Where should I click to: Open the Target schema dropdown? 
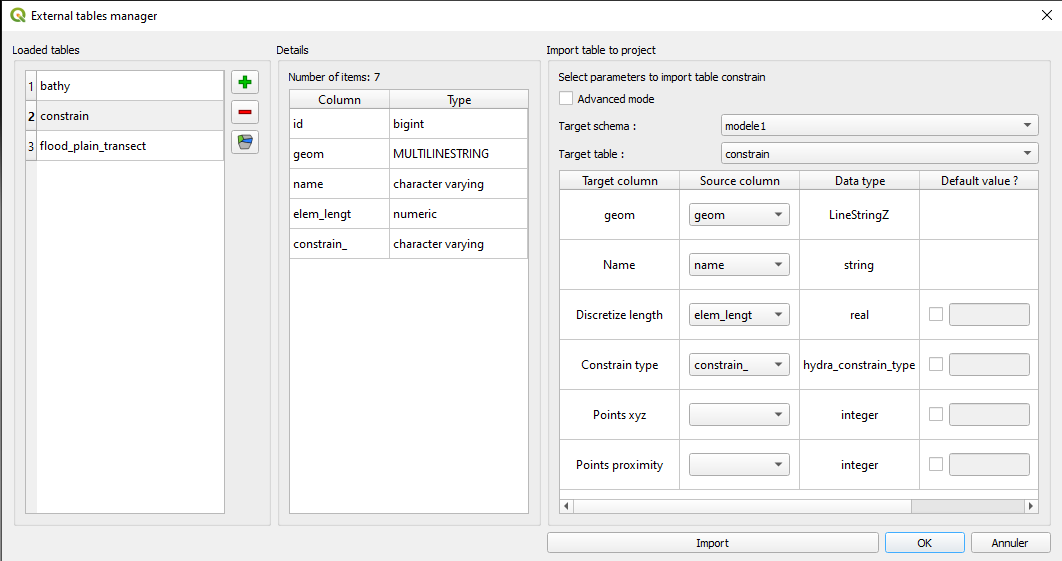[879, 125]
